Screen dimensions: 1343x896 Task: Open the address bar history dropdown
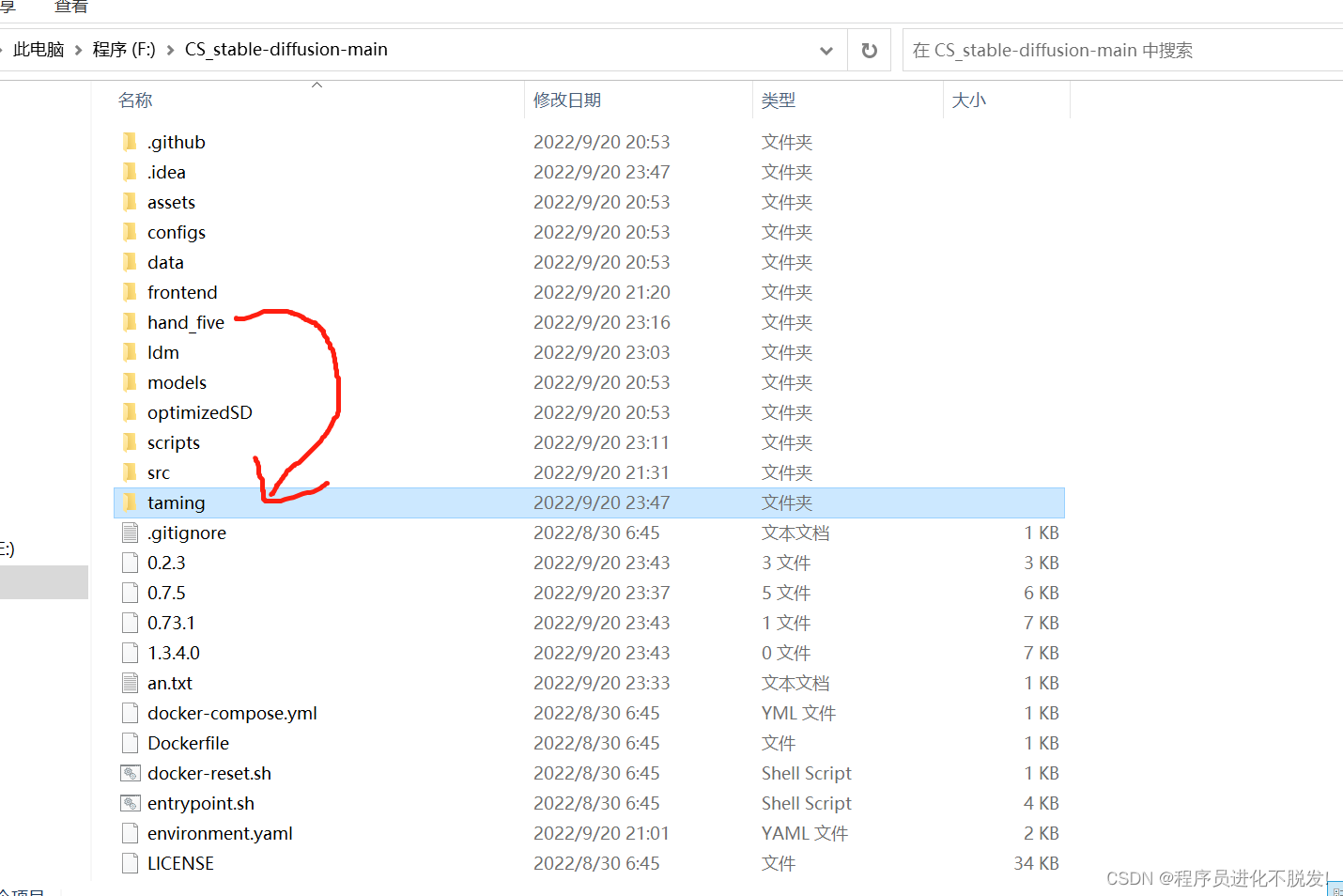coord(826,50)
